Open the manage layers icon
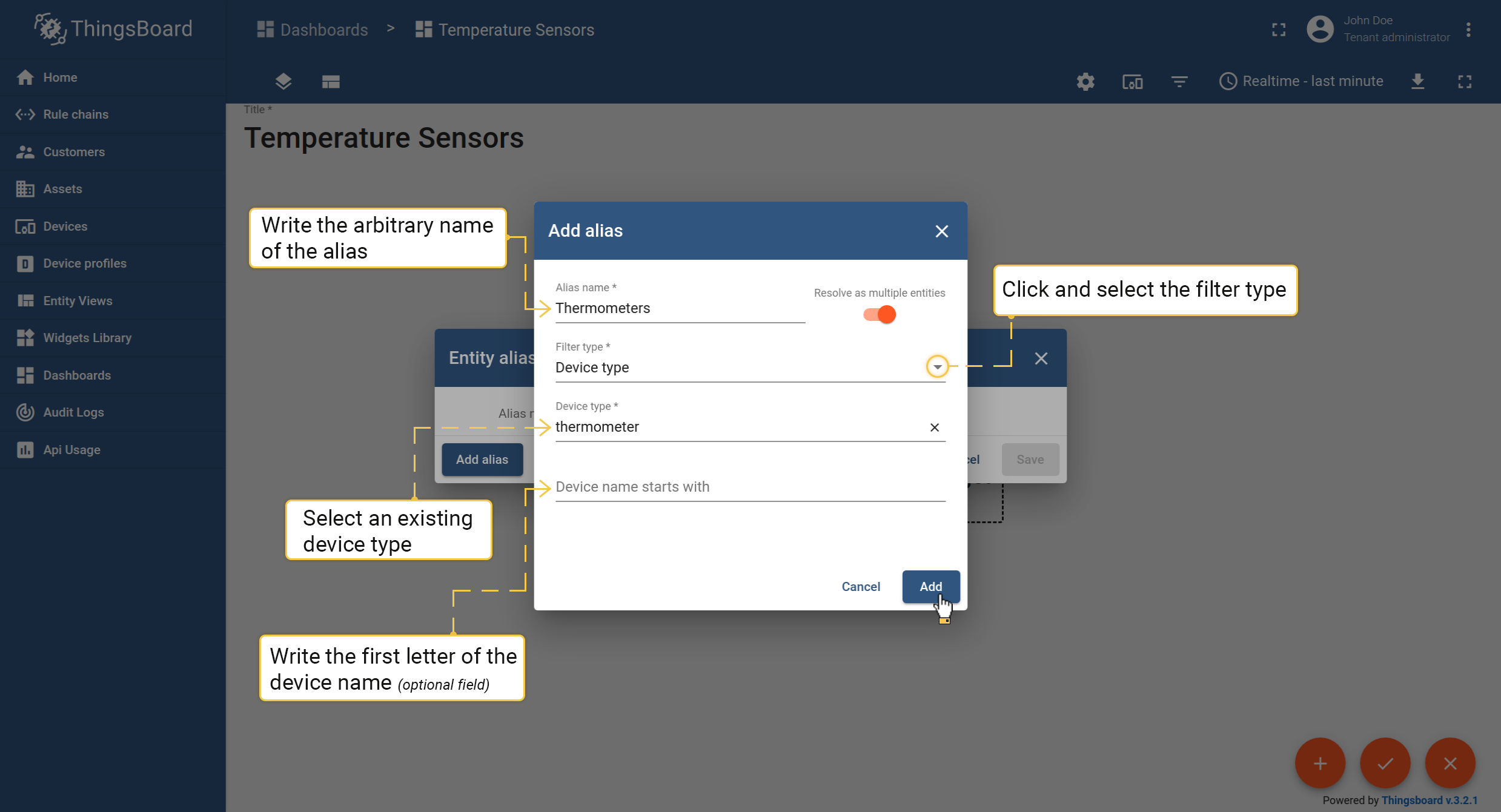Viewport: 1501px width, 812px height. [x=283, y=82]
